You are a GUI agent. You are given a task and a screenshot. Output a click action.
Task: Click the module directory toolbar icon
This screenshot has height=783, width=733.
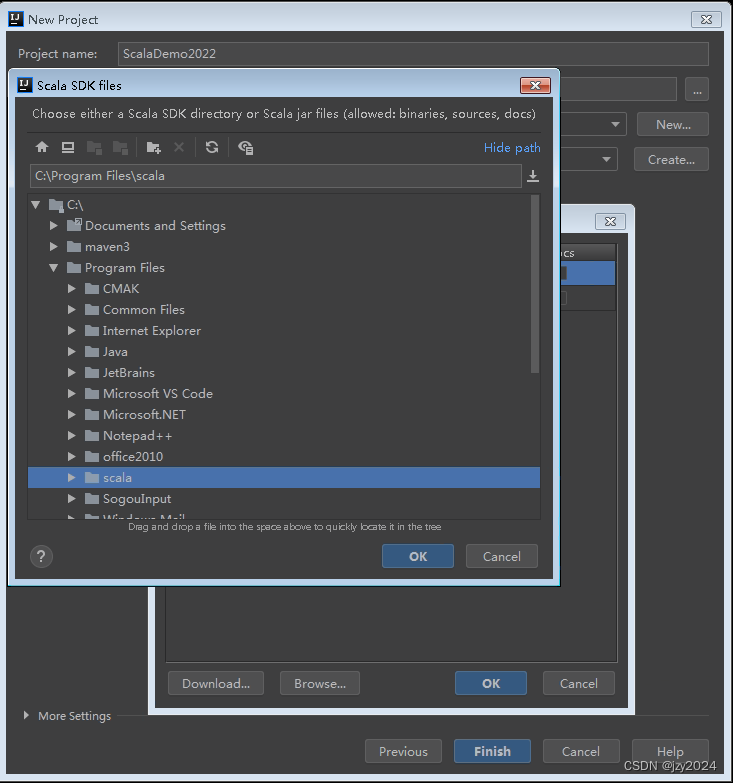tap(120, 147)
